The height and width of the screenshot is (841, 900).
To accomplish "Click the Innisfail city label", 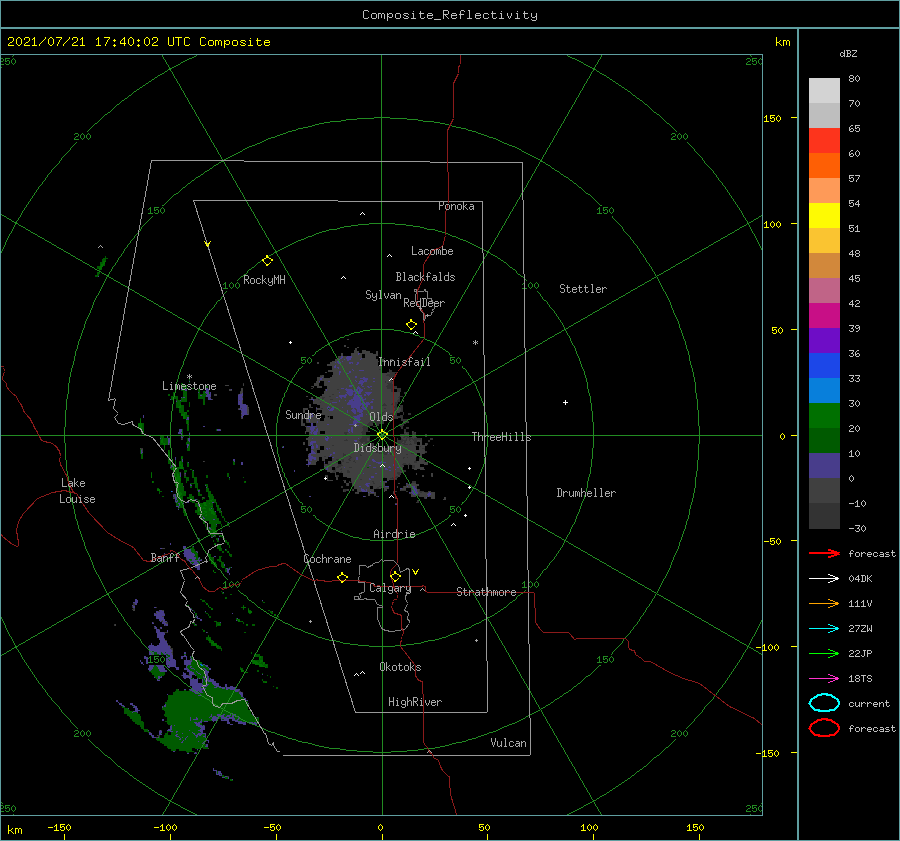I will pyautogui.click(x=404, y=362).
